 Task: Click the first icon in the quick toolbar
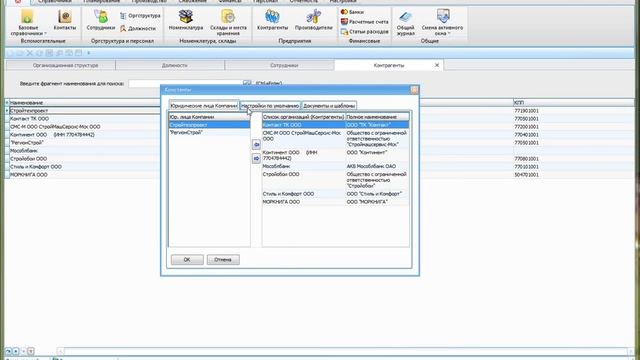10,53
